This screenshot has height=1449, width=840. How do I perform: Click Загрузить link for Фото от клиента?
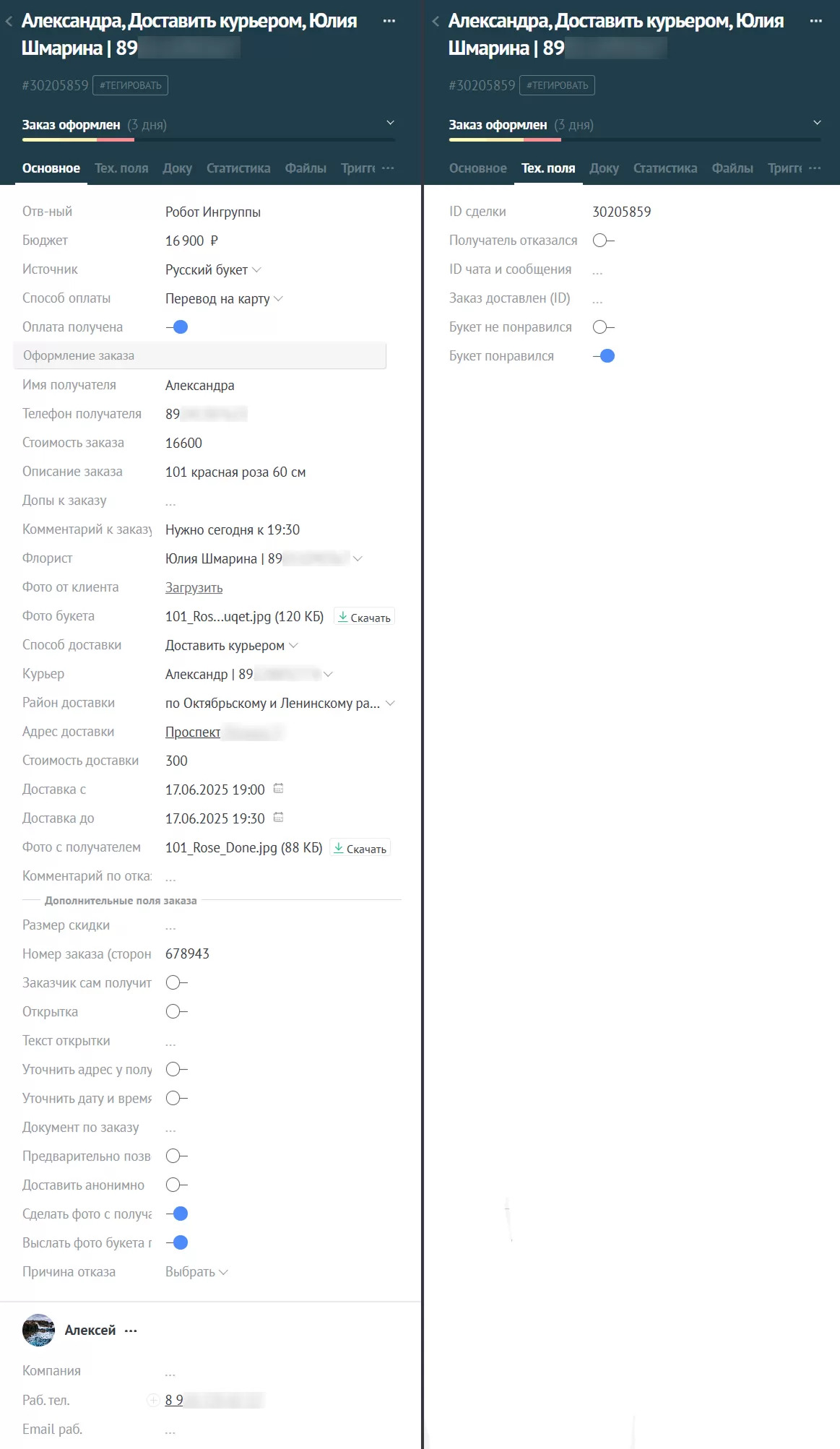coord(194,587)
